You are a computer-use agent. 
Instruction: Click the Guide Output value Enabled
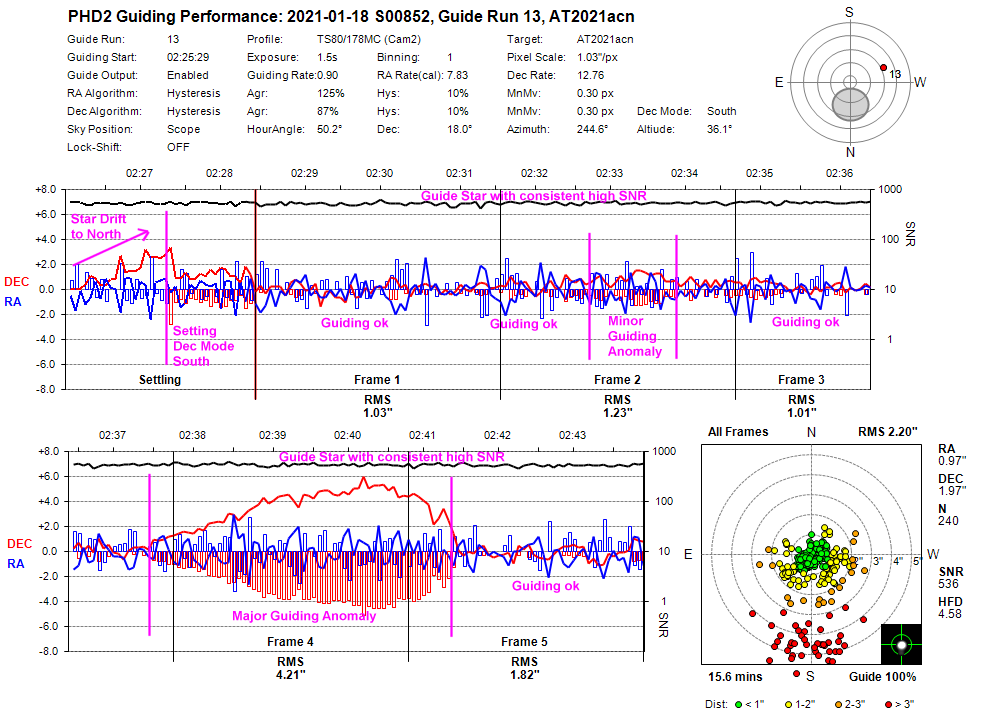pos(188,75)
